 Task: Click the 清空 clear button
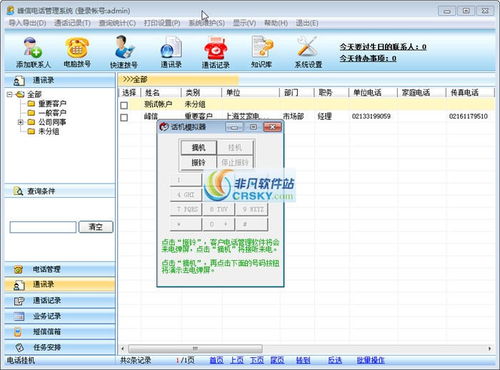click(96, 227)
